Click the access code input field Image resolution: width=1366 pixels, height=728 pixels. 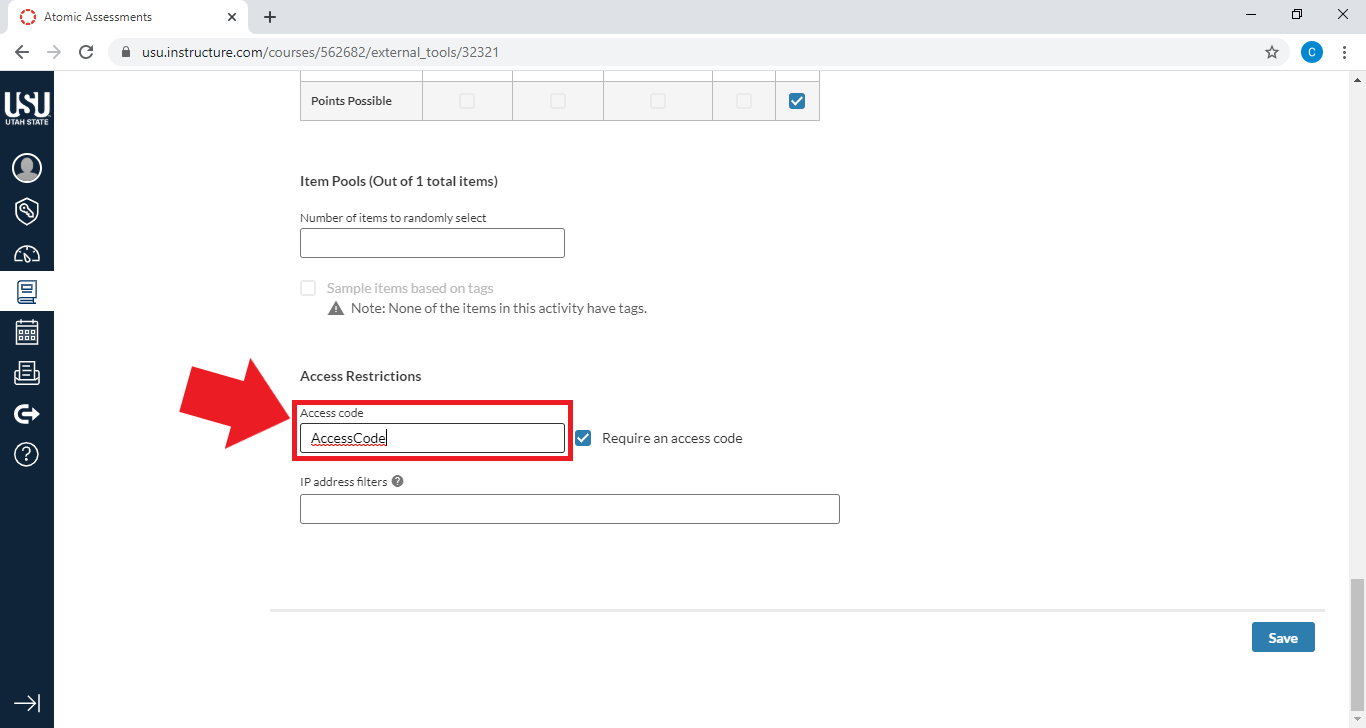(432, 437)
